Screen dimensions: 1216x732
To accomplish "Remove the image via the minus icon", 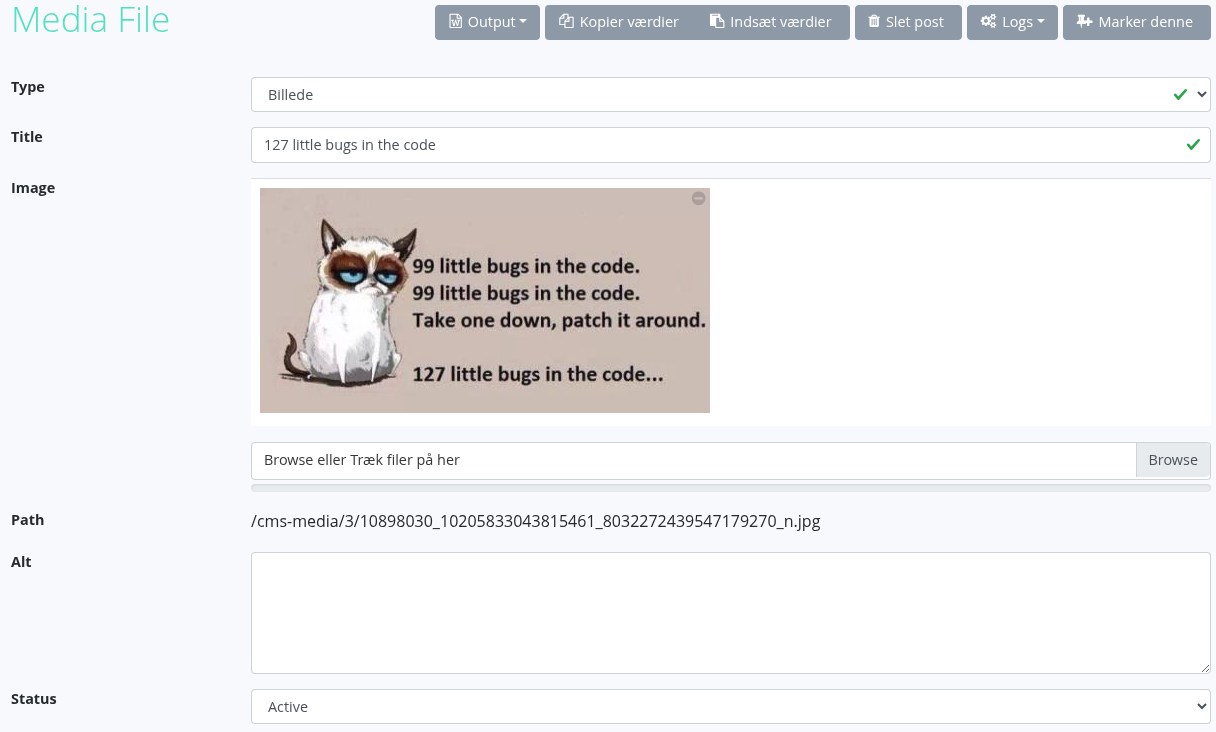I will (x=699, y=199).
